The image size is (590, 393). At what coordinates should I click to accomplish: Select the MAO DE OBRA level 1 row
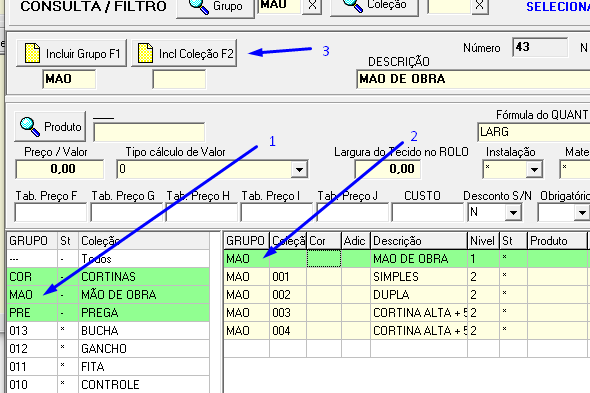407,259
